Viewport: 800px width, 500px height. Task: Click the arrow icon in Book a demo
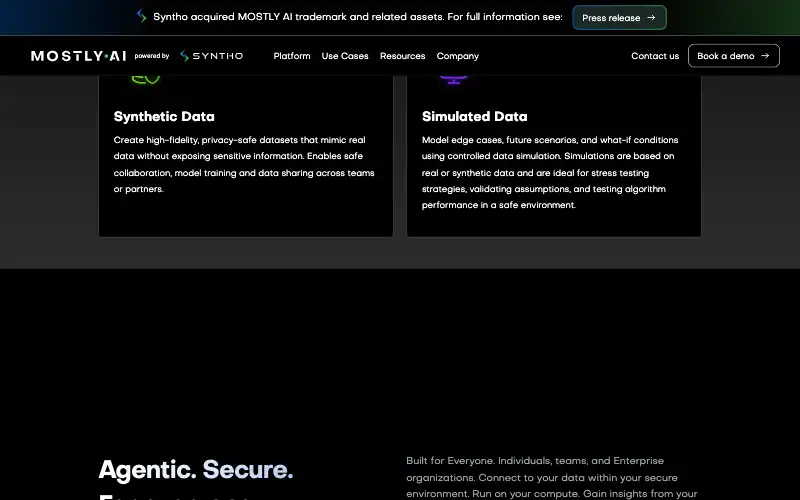click(765, 56)
